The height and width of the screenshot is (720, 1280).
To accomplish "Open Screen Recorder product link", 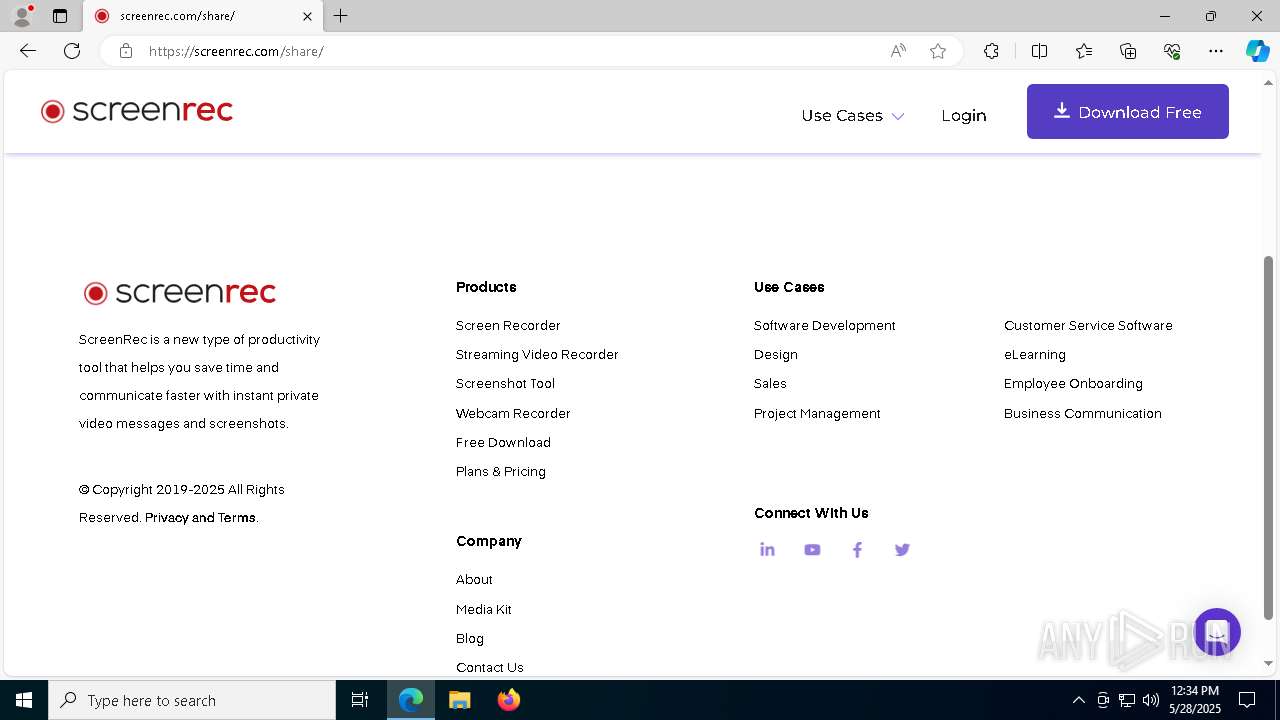I will (508, 326).
